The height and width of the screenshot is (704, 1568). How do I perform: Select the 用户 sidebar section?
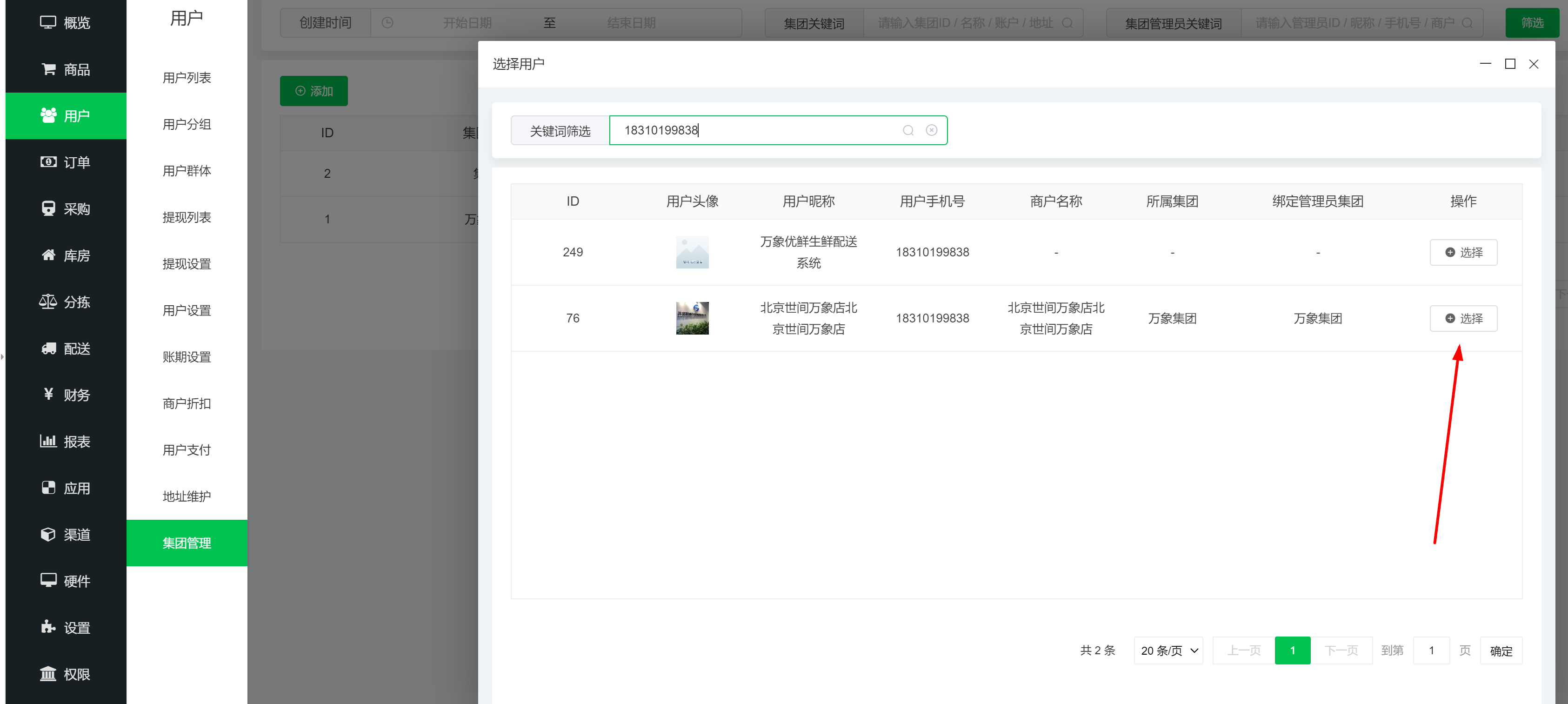[65, 116]
